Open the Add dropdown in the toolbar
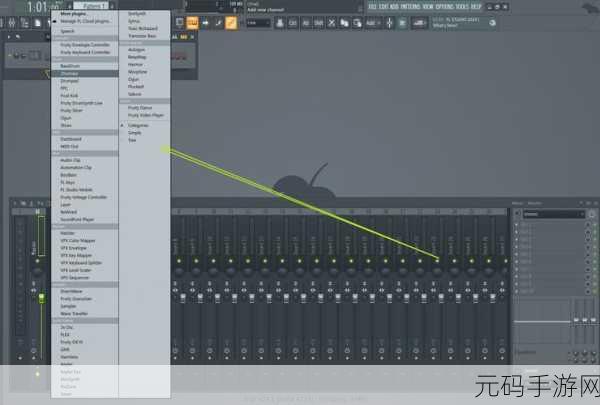This screenshot has width=600, height=405. point(373,23)
